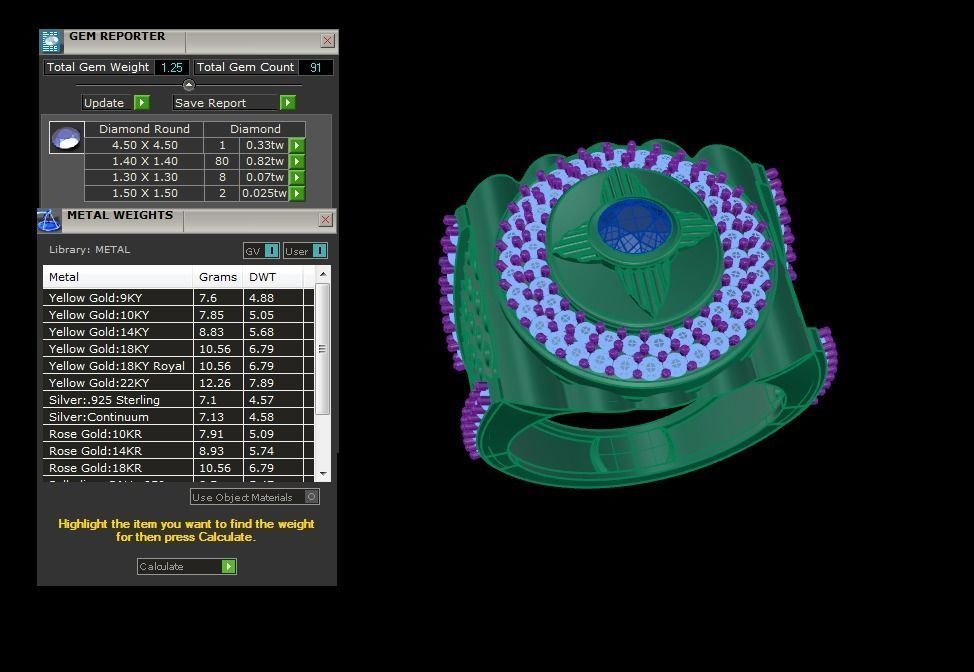
Task: Click the Grams column header
Action: 218,277
